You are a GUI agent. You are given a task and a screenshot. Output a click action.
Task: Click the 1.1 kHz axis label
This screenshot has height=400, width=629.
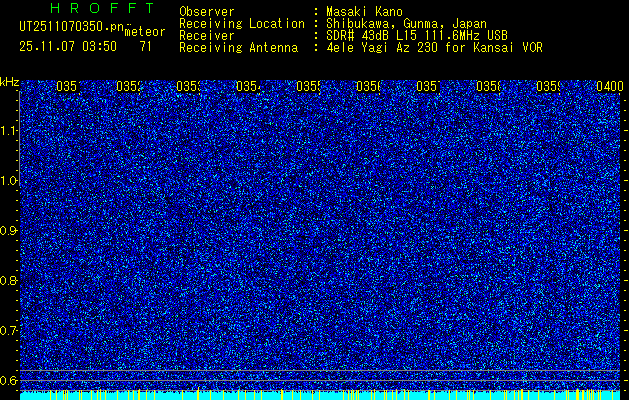click(x=9, y=130)
